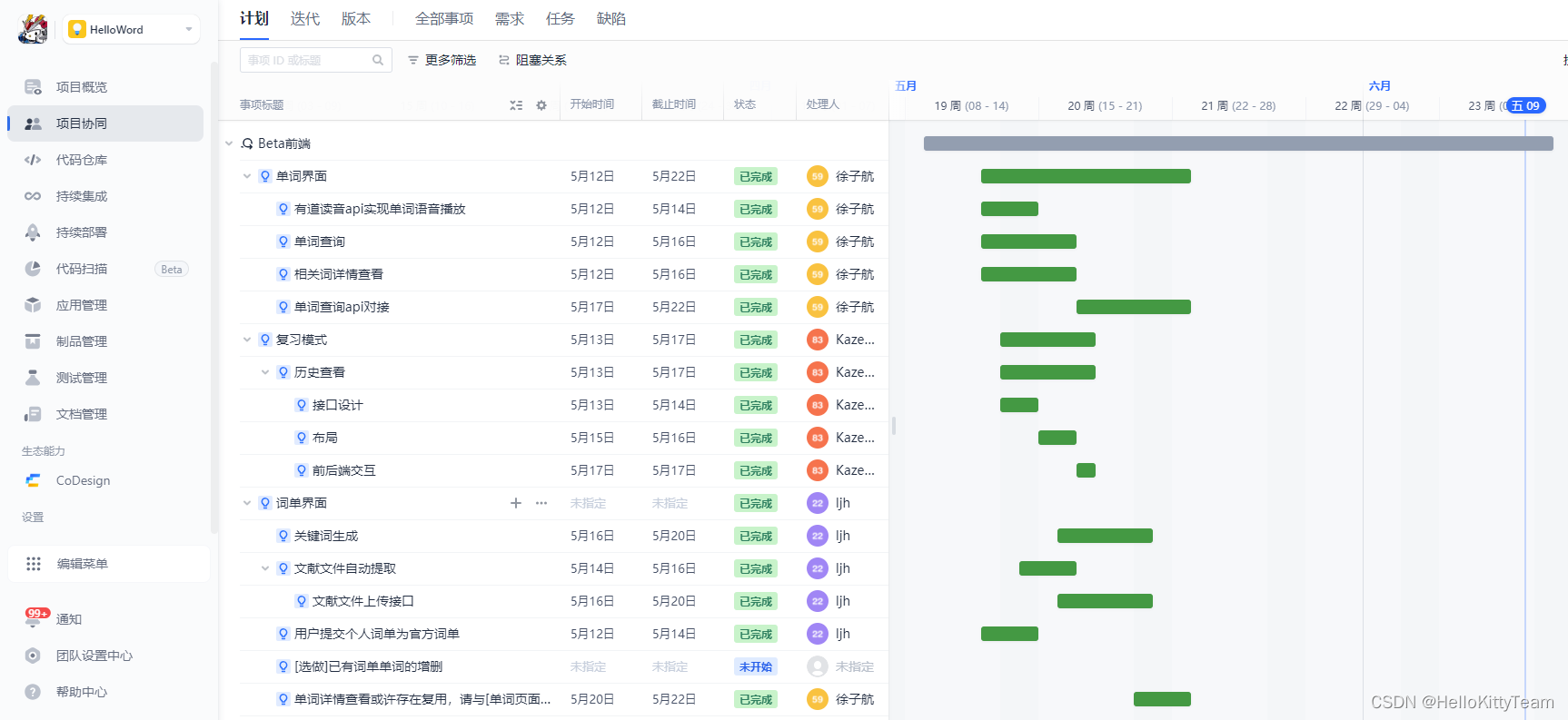Select 项目协同 in the sidebar

[104, 123]
